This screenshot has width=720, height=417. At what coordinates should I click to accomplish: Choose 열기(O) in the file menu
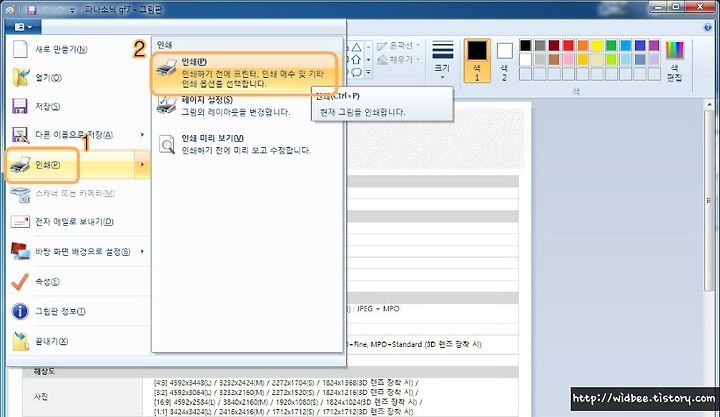pyautogui.click(x=78, y=78)
